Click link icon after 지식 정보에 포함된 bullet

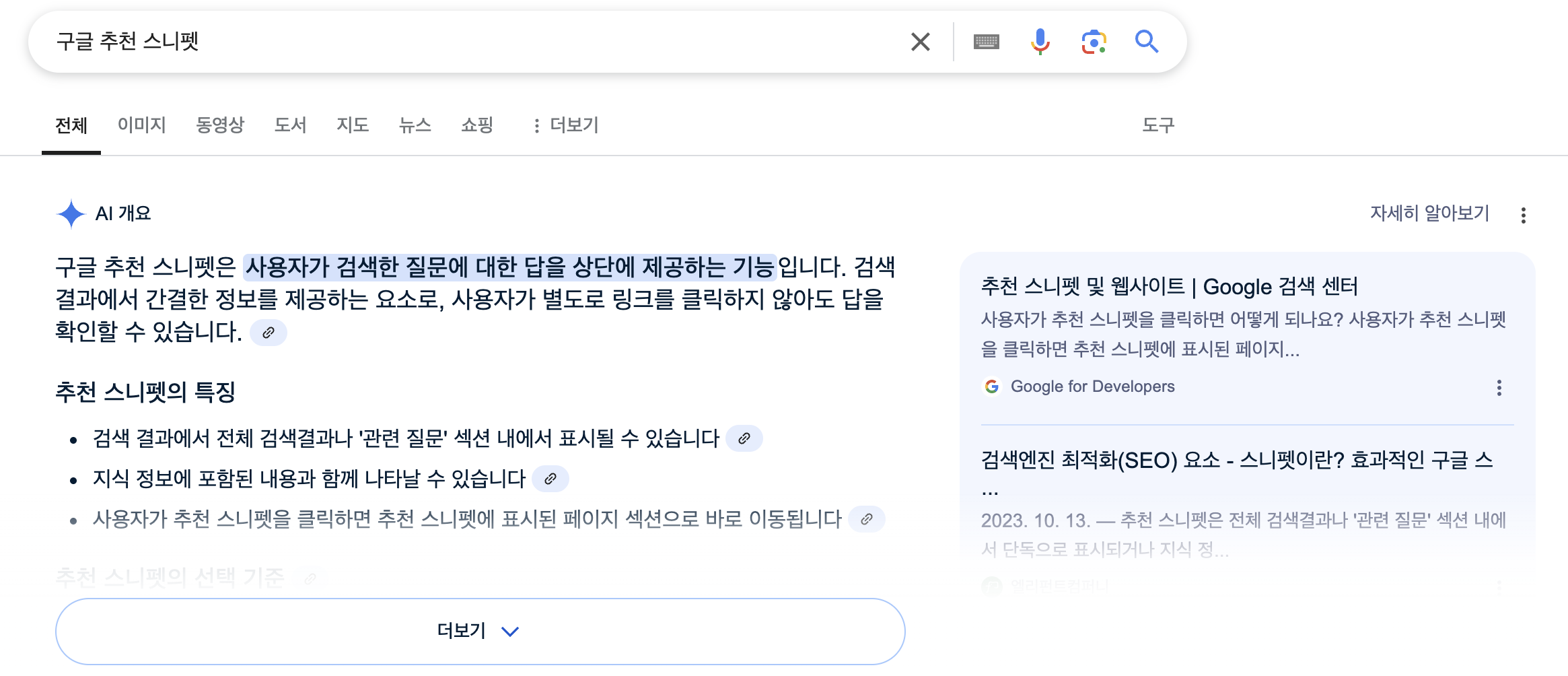point(550,479)
